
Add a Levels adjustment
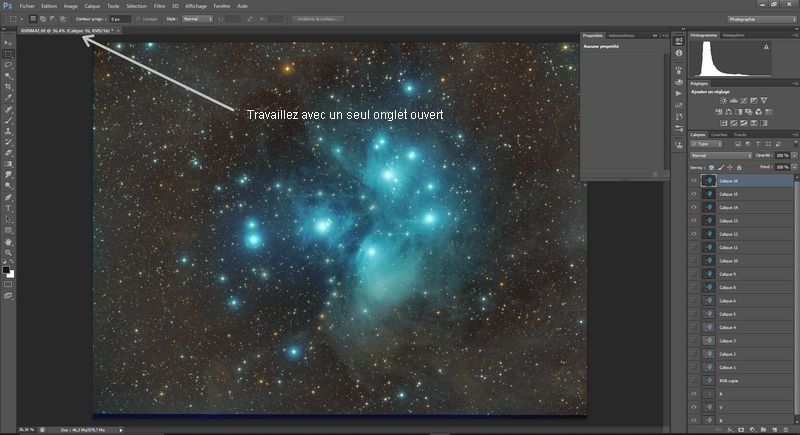click(733, 100)
